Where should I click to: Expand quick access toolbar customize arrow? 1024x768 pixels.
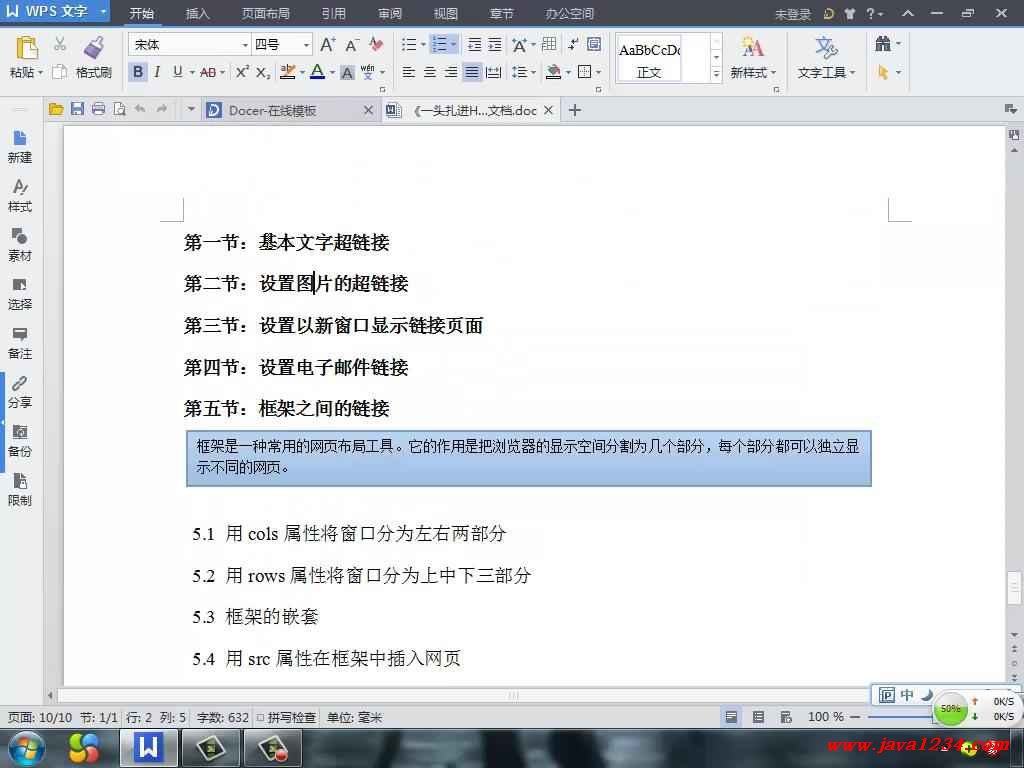[191, 110]
